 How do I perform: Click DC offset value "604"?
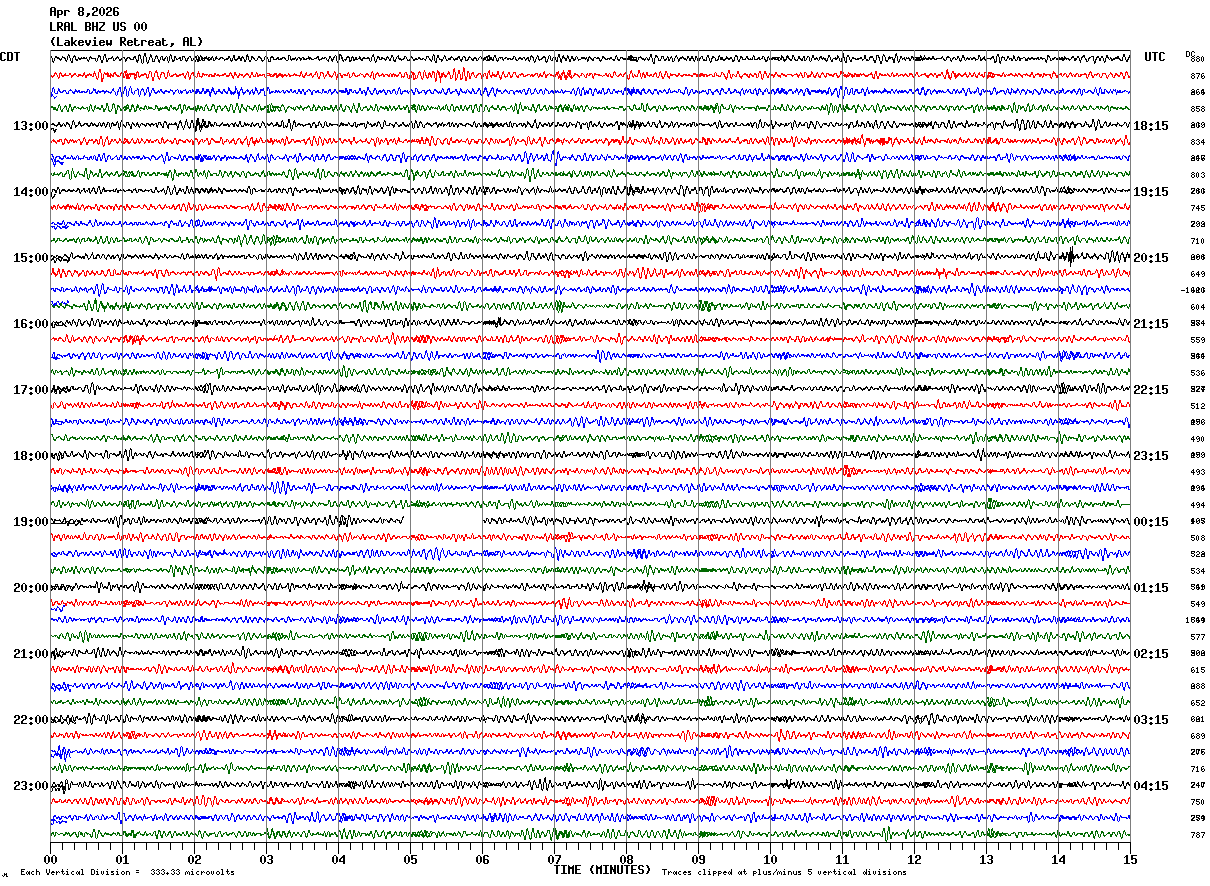[x=1197, y=307]
